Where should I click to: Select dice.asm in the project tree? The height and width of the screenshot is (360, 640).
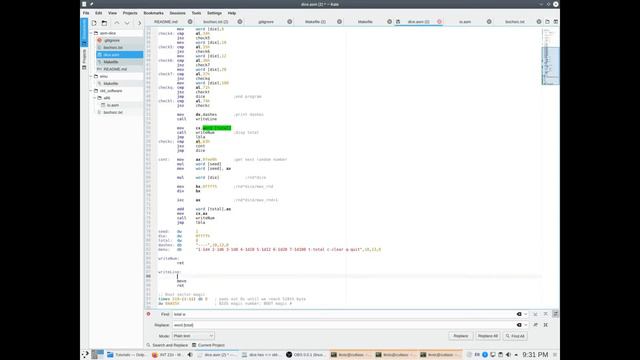pos(111,55)
